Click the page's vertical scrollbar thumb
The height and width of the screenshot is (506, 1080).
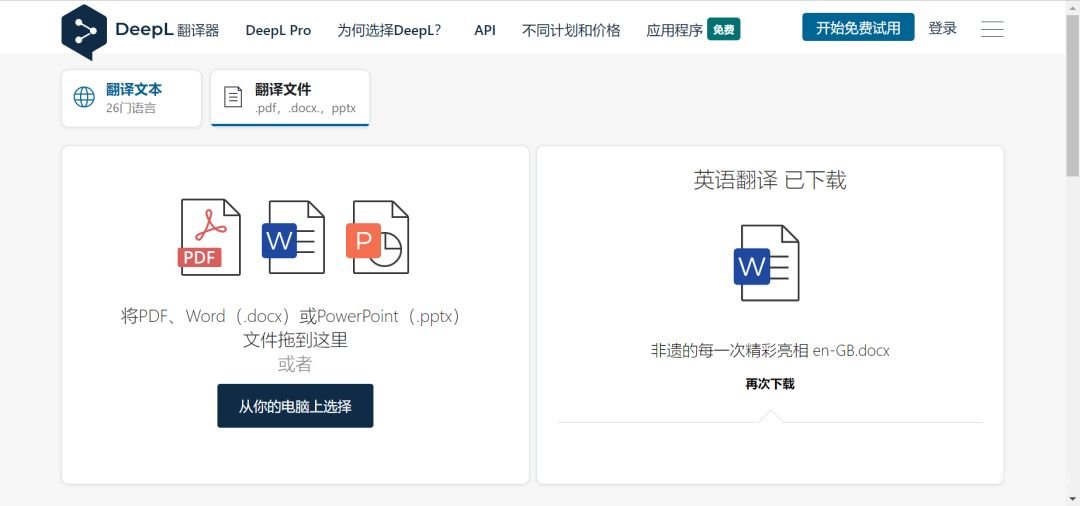[x=1073, y=94]
